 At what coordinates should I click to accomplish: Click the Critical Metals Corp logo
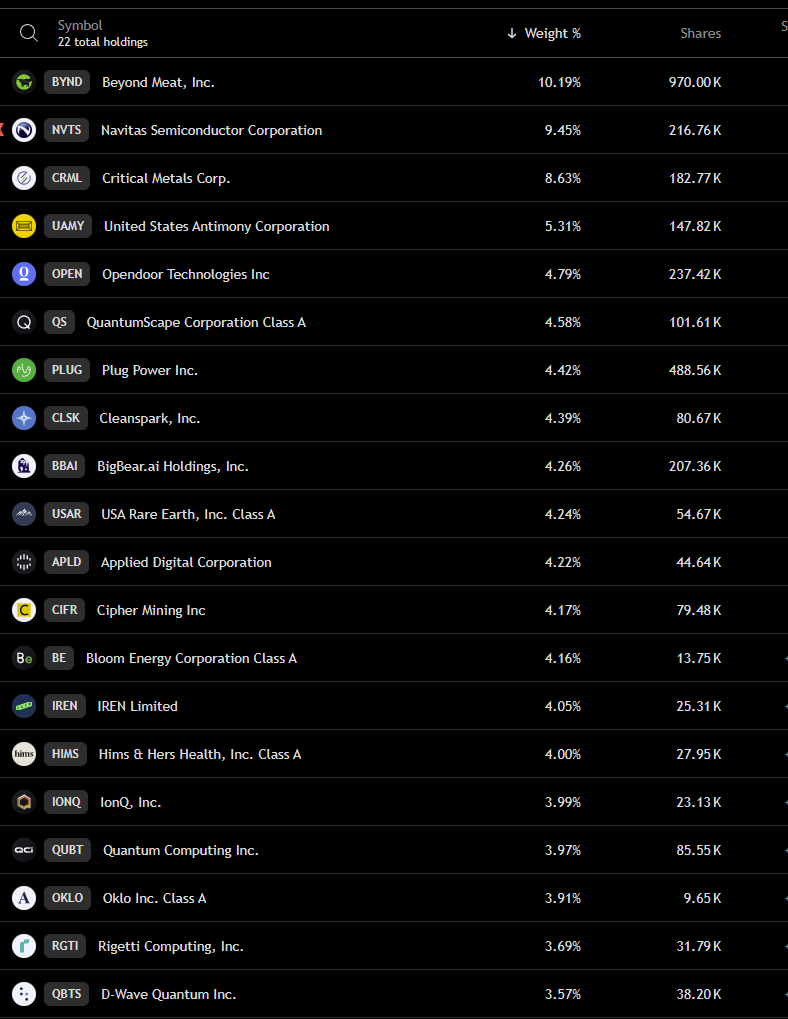[24, 178]
